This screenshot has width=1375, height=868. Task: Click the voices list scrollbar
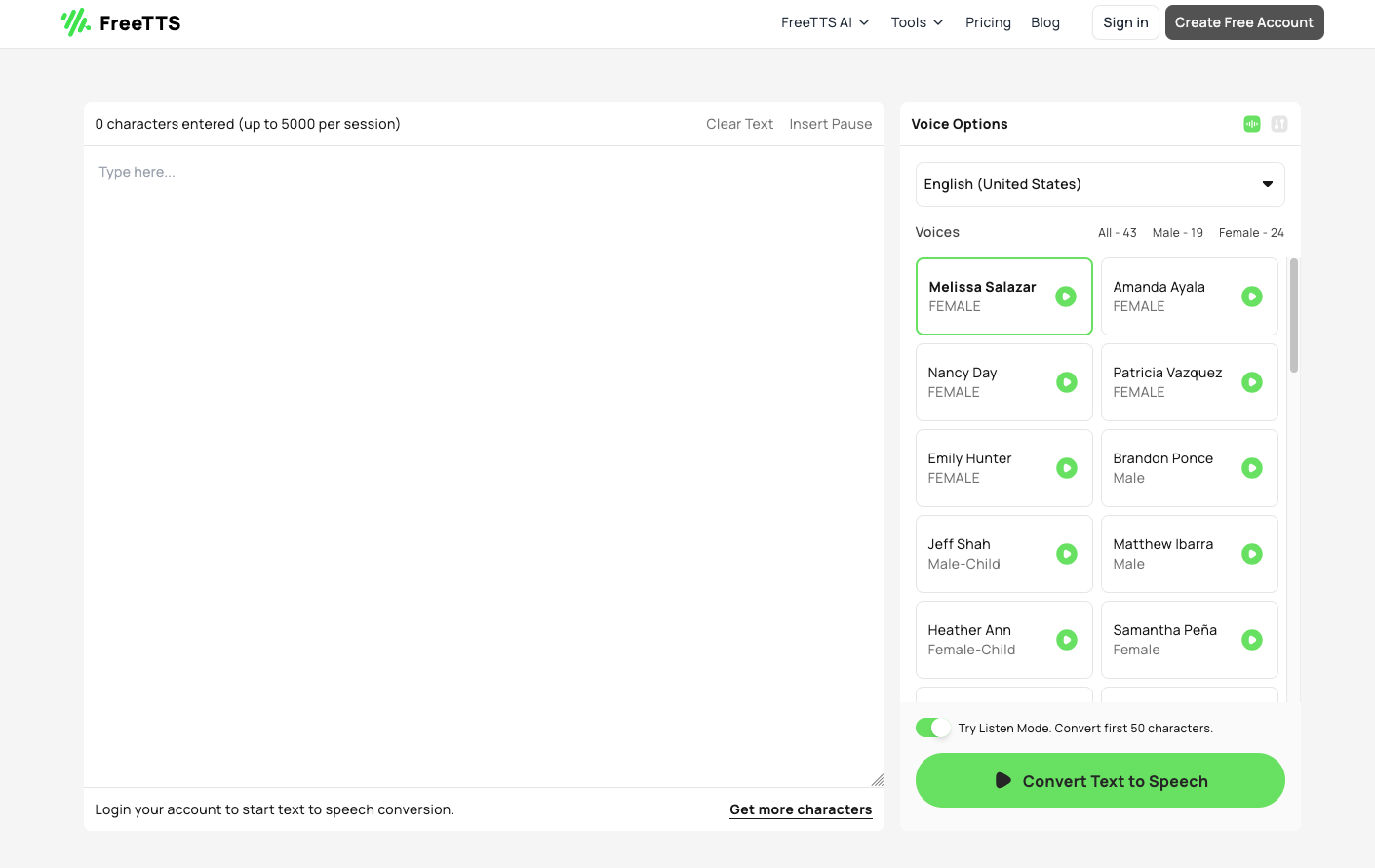click(1293, 315)
